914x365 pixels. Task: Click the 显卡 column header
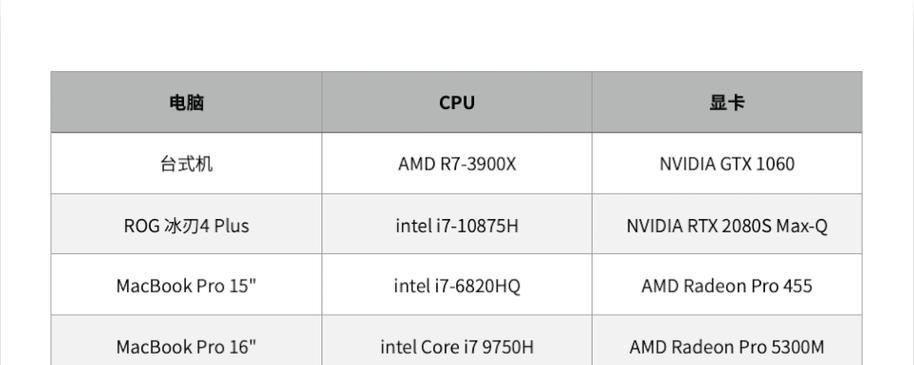point(727,102)
